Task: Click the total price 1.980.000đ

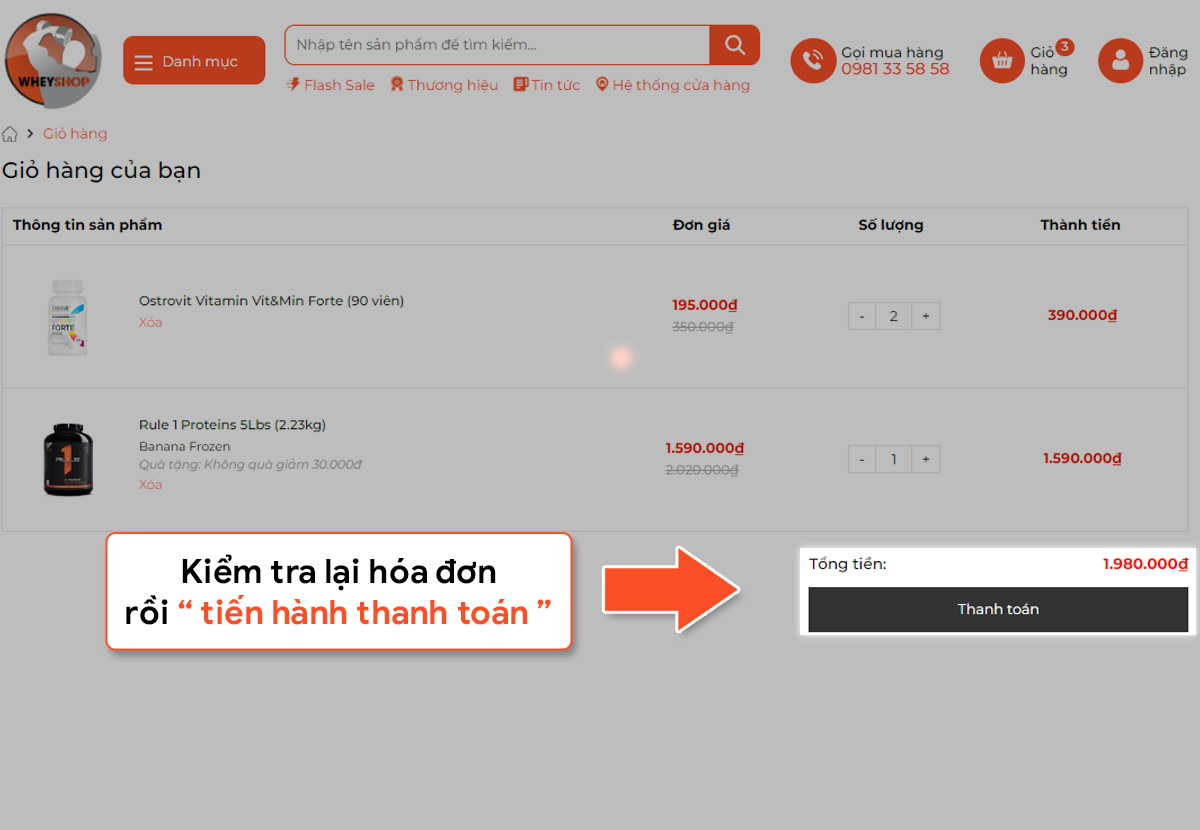Action: click(x=1145, y=564)
